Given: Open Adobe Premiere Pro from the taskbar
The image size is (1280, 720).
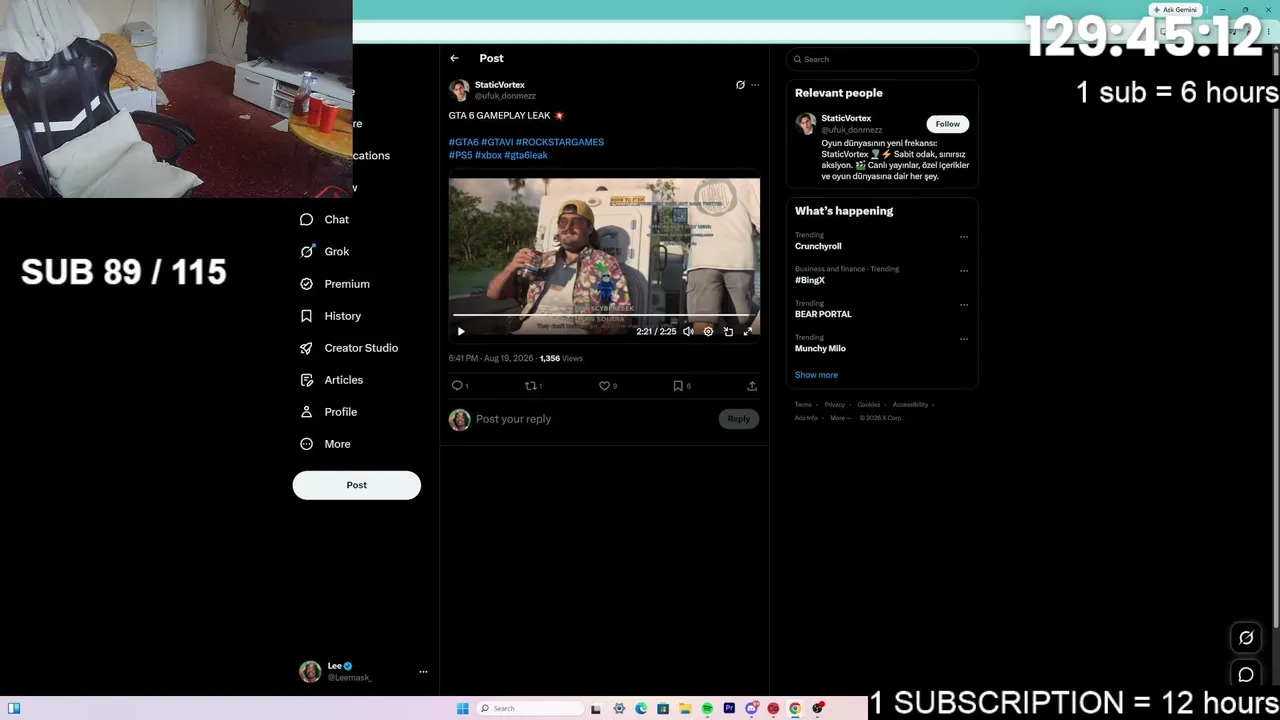Looking at the screenshot, I should (x=729, y=709).
